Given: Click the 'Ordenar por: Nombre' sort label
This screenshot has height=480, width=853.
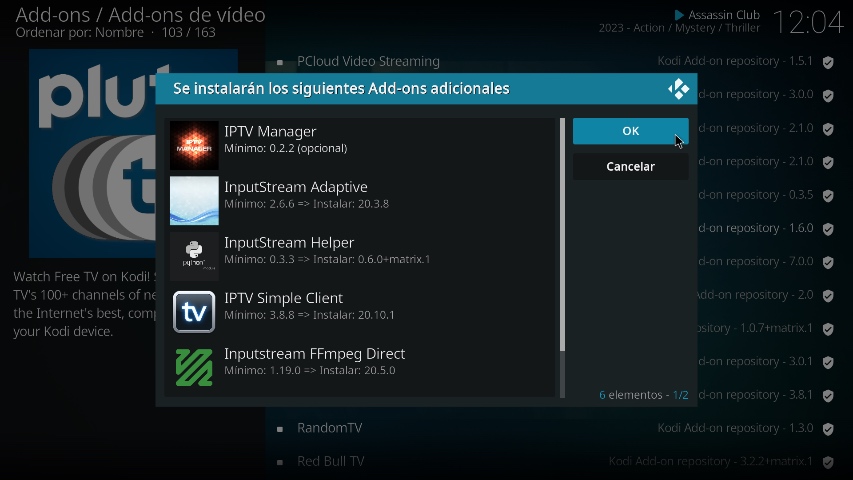Looking at the screenshot, I should [79, 33].
